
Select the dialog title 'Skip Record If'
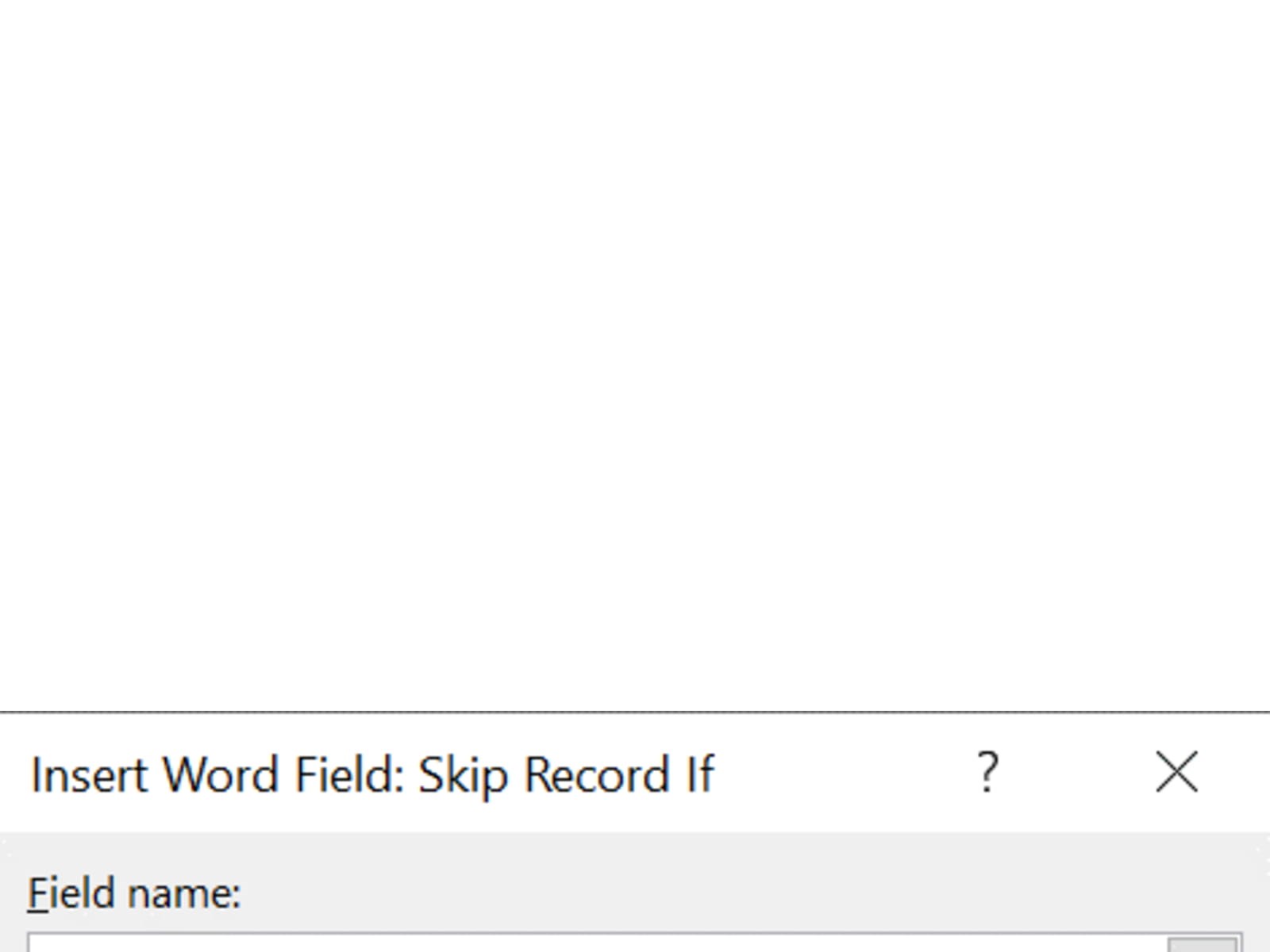566,774
